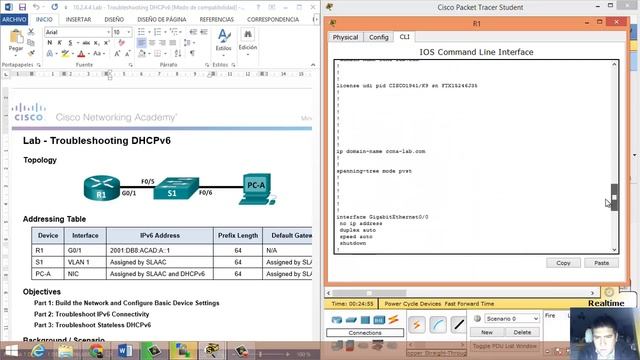The height and width of the screenshot is (360, 640).
Task: Paste with the Pegar clipboard button
Action: 16,41
